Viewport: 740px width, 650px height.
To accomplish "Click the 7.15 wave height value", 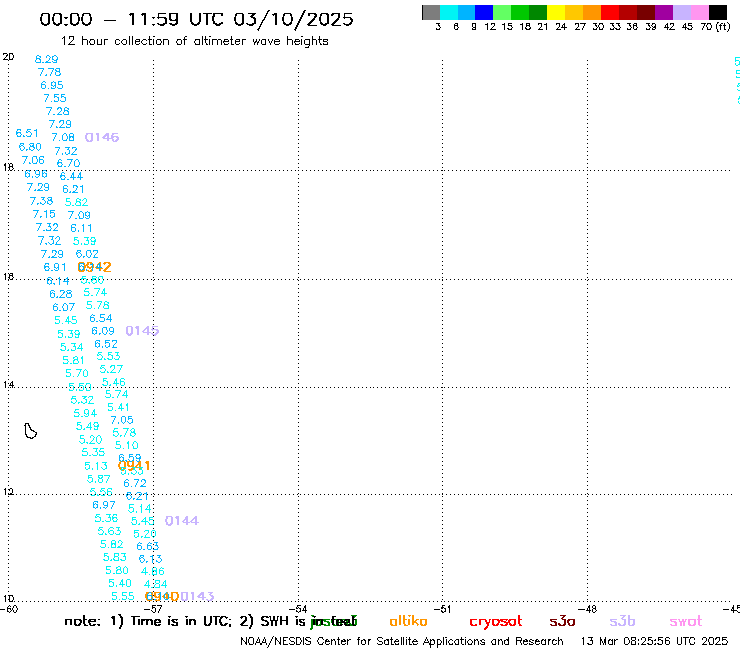I will [44, 214].
